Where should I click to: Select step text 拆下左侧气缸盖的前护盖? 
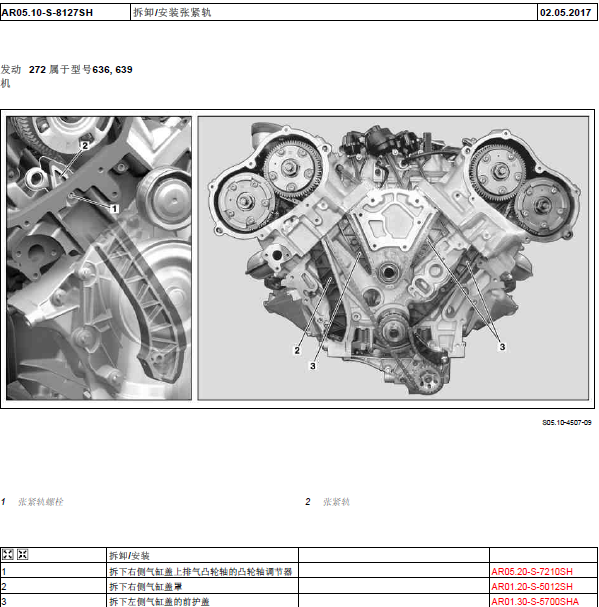click(x=159, y=602)
